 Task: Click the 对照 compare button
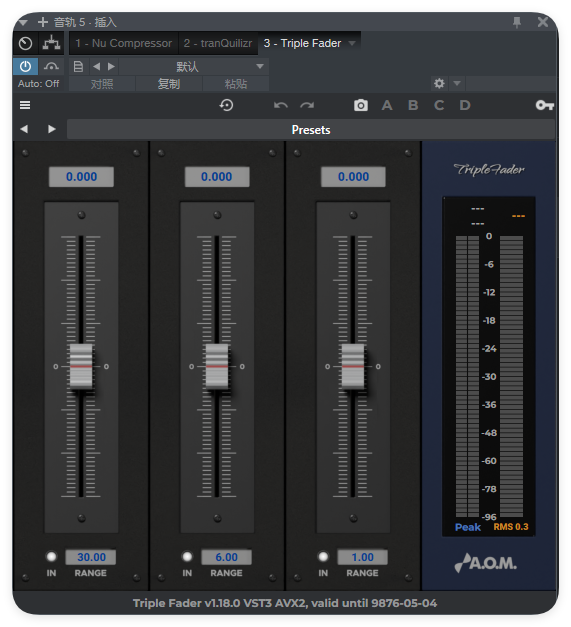click(102, 84)
